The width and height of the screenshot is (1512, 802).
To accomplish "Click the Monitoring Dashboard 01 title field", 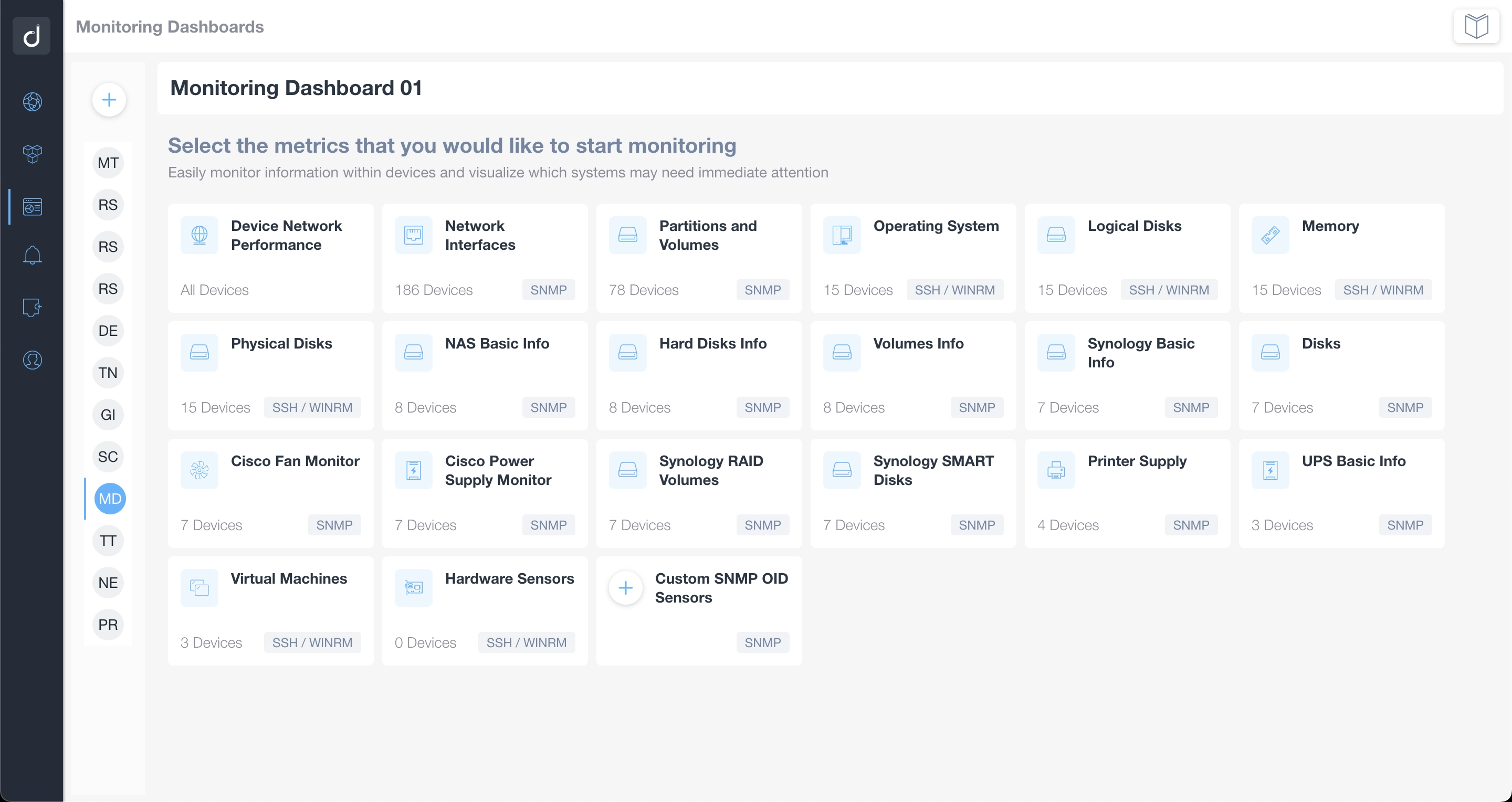I will click(830, 88).
